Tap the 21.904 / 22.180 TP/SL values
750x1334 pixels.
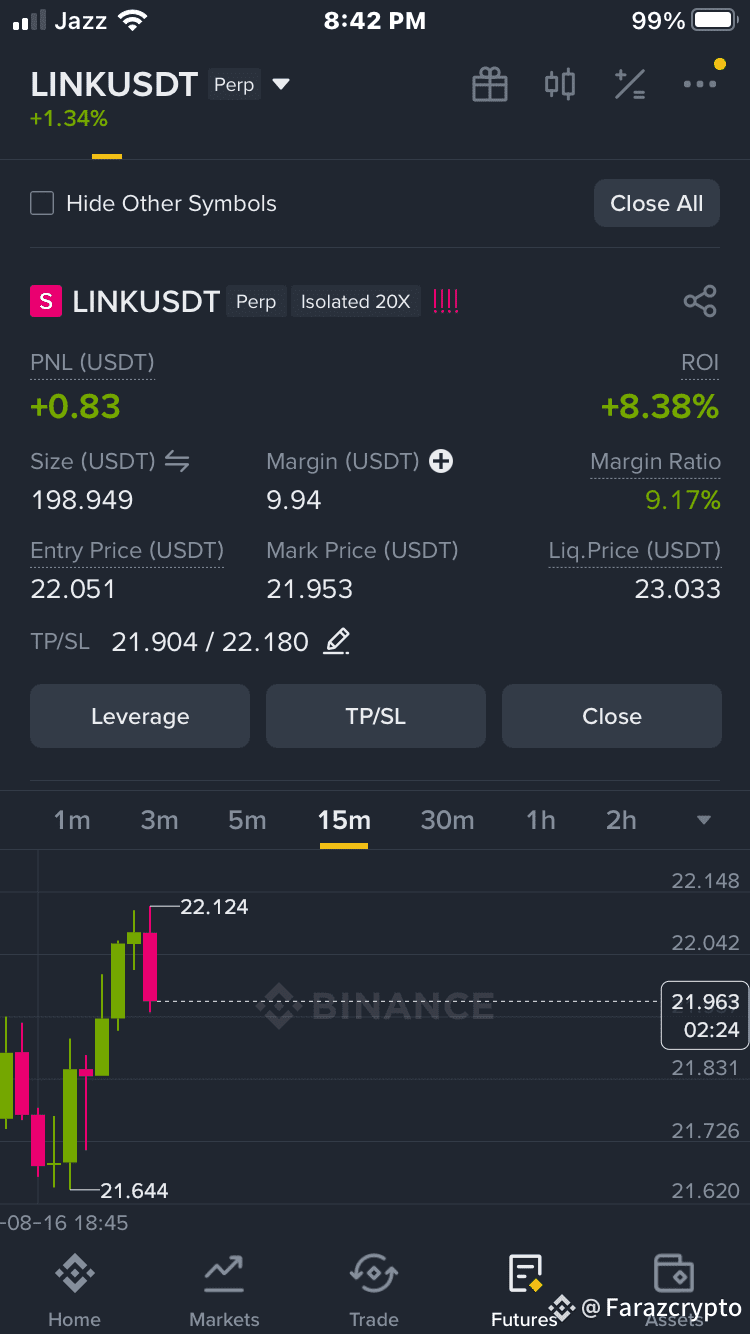pyautogui.click(x=210, y=641)
